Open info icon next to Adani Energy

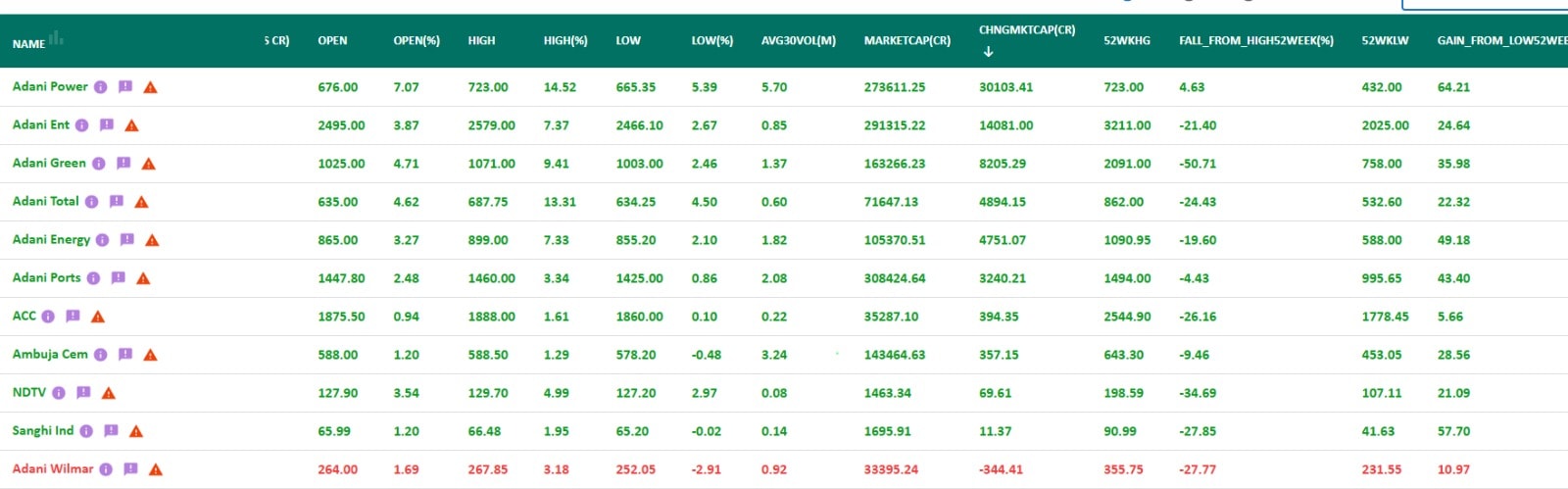point(103,240)
